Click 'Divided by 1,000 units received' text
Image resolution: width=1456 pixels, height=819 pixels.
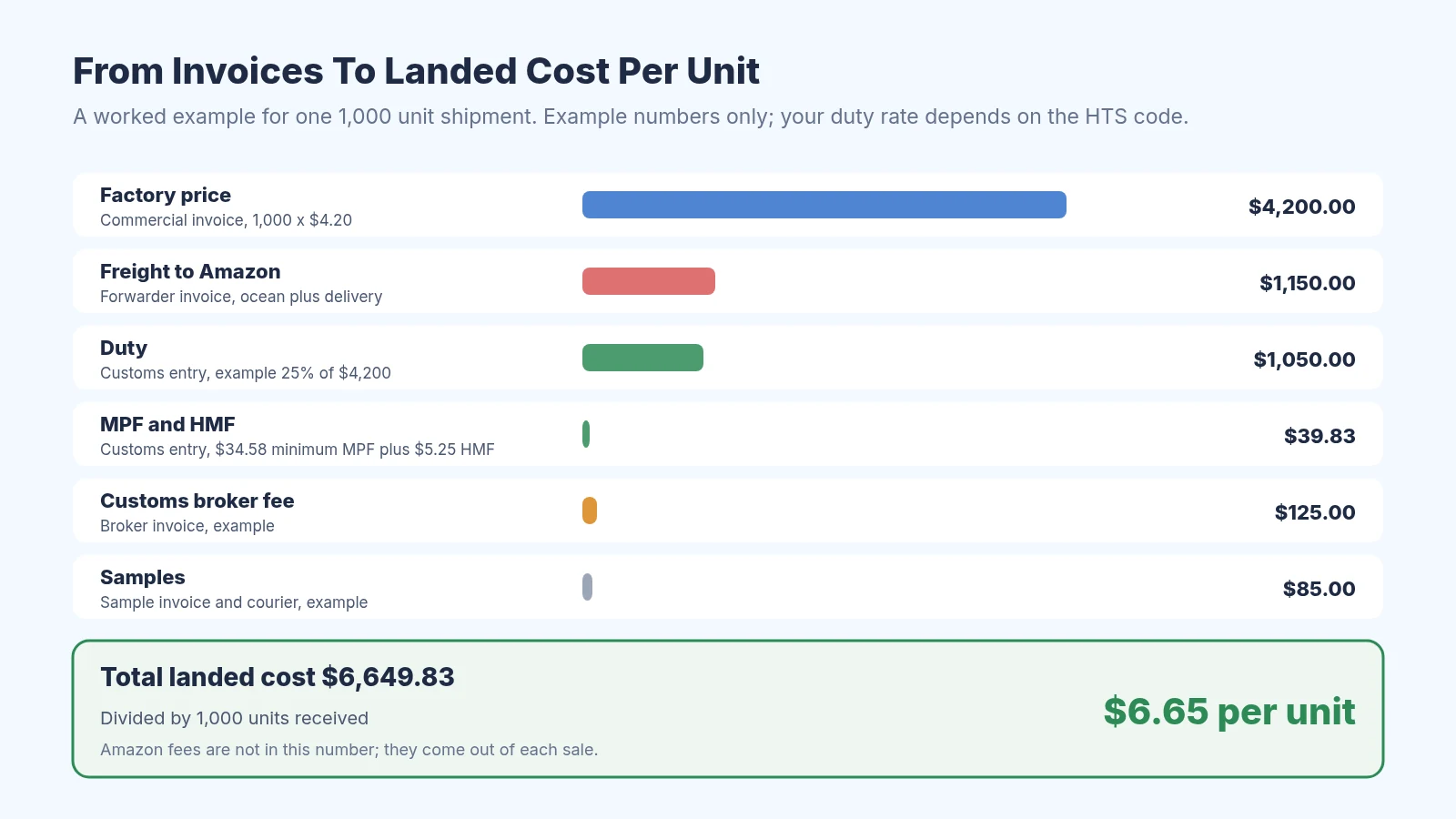tap(235, 718)
